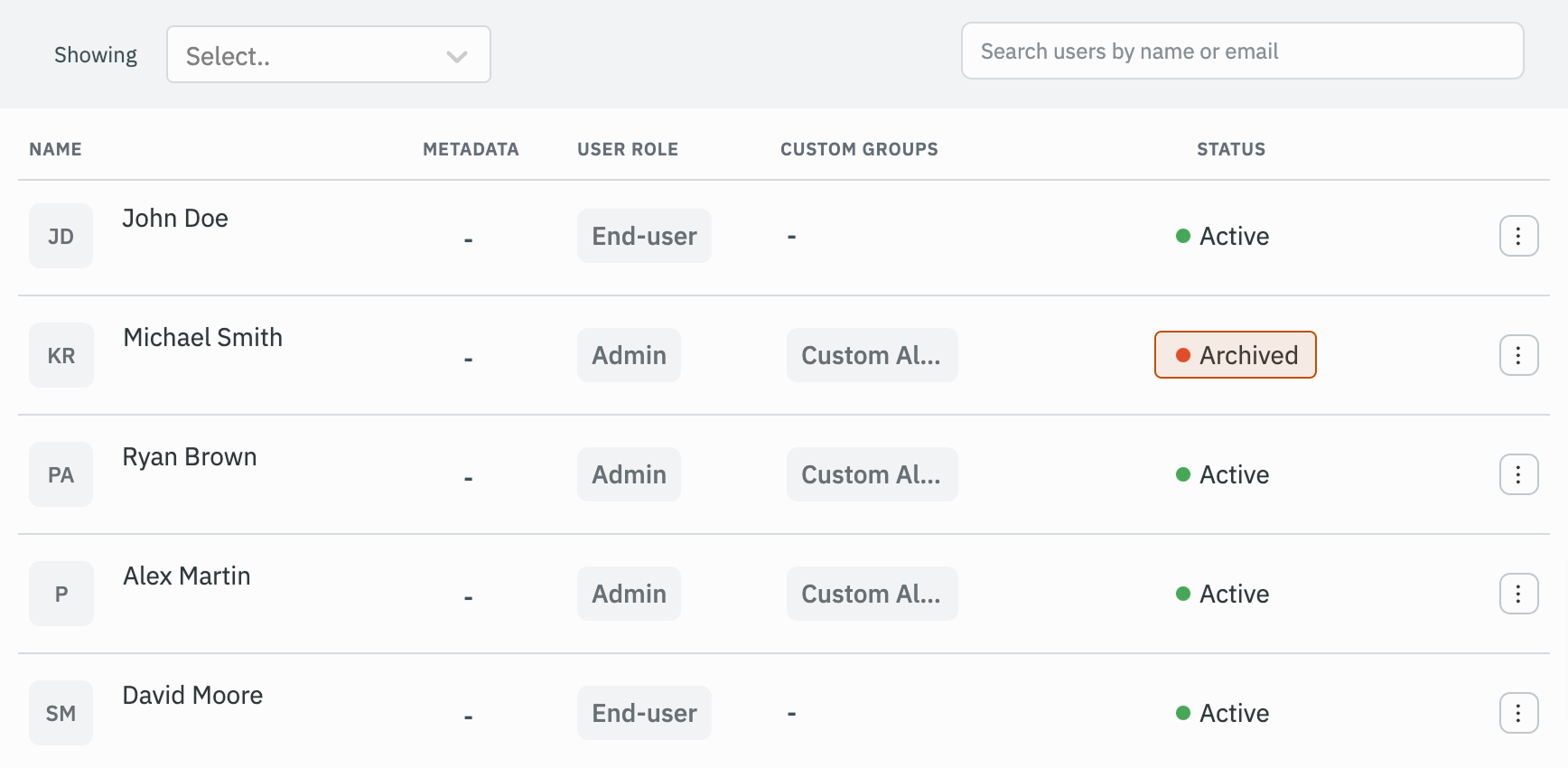Sort by the STATUS column header
The height and width of the screenshot is (768, 1568).
tap(1230, 149)
